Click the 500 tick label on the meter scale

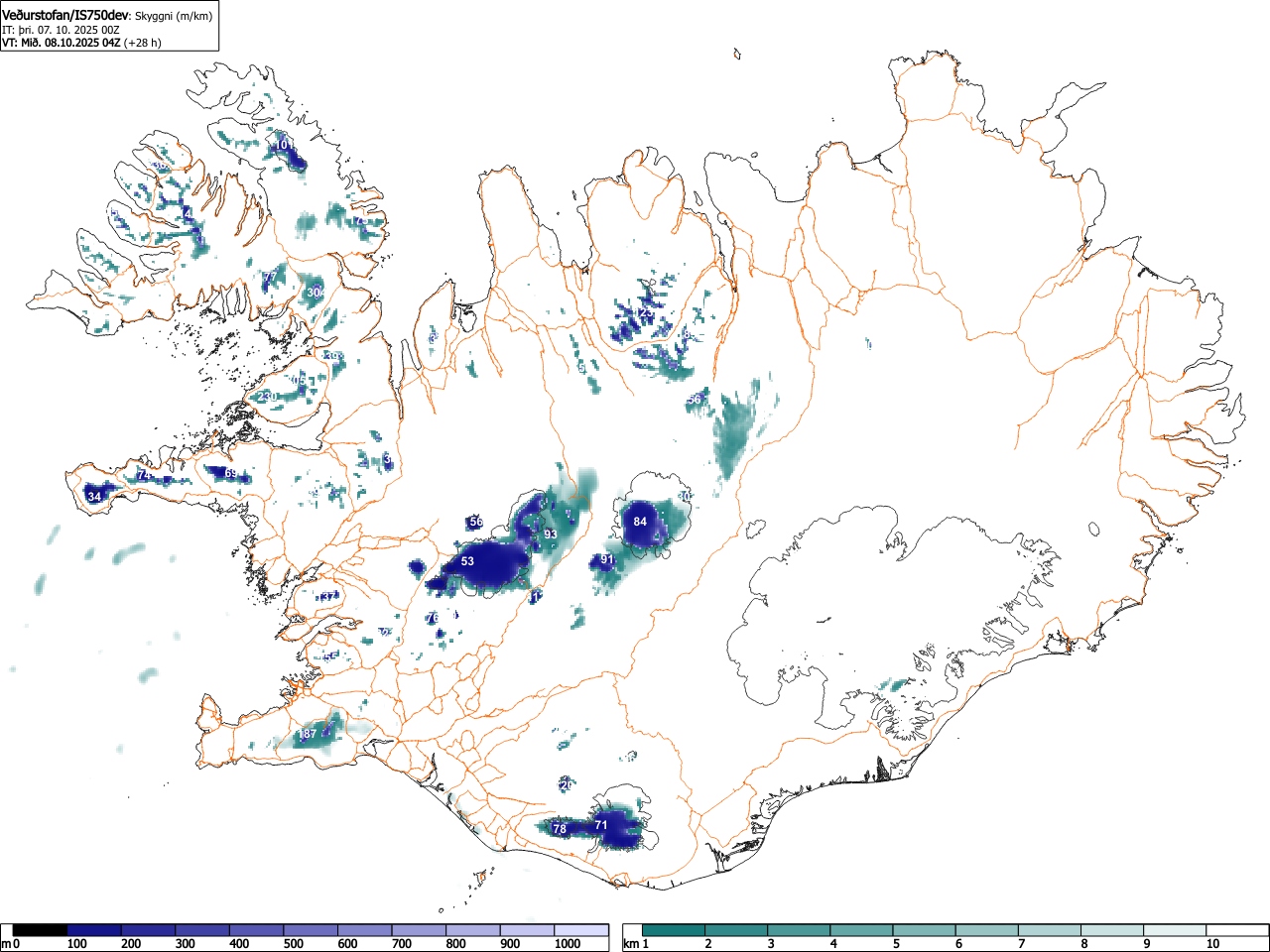(293, 944)
